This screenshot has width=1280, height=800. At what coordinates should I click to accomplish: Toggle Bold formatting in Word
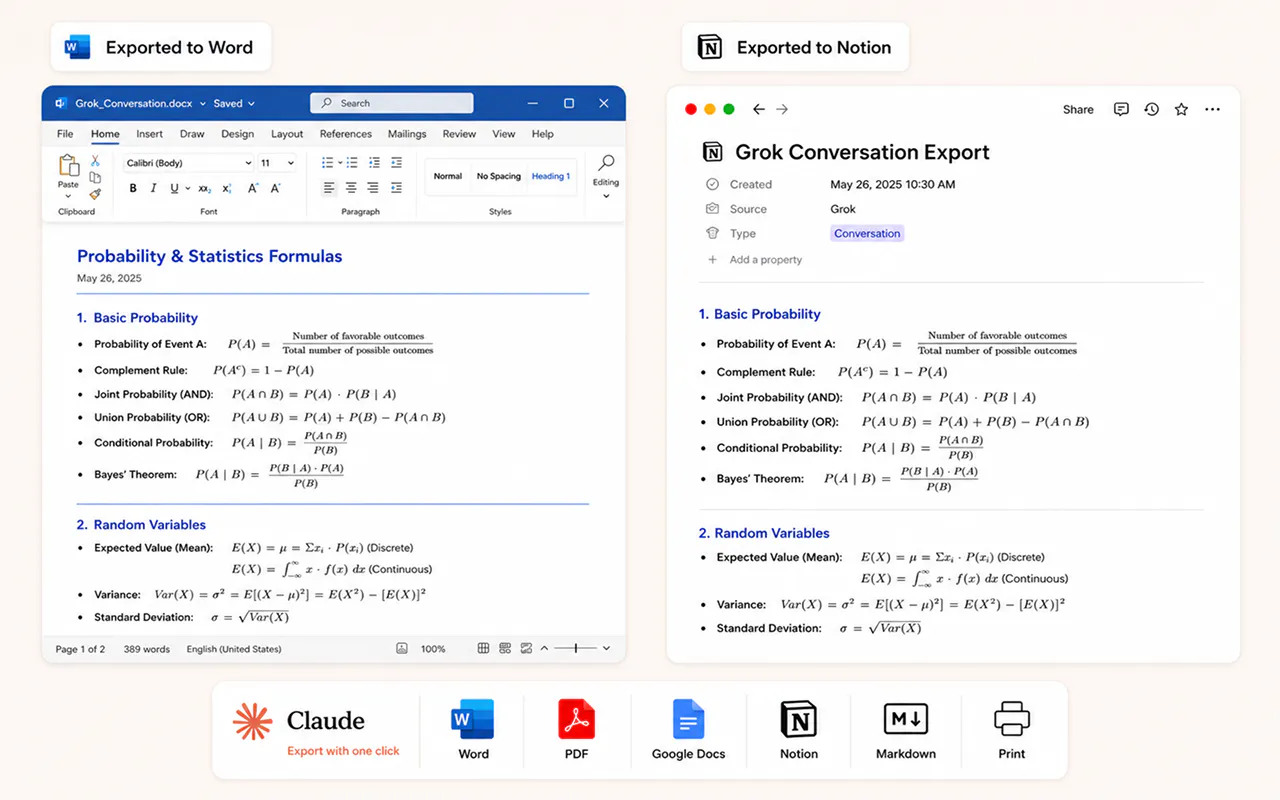tap(133, 188)
